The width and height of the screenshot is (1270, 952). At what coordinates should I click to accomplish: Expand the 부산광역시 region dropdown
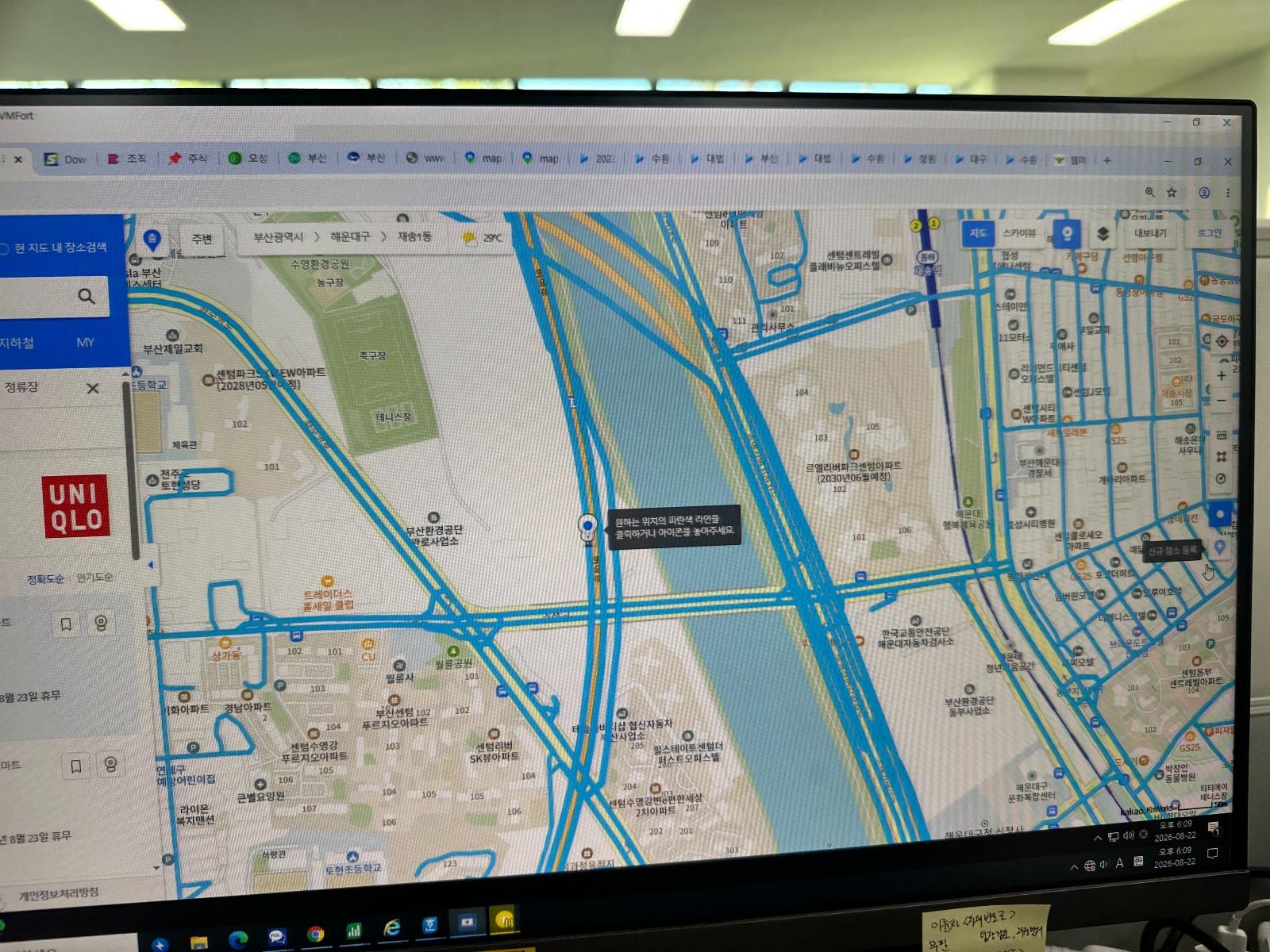[279, 237]
